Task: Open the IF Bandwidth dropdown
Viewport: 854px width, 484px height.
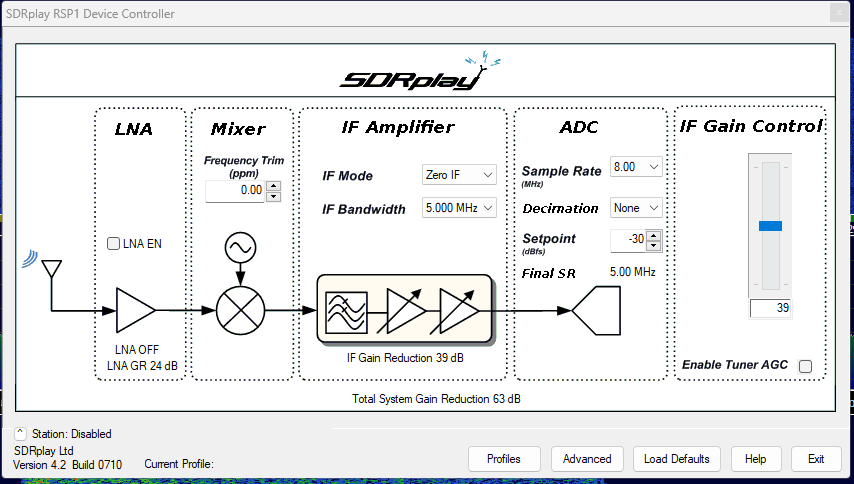Action: point(459,208)
